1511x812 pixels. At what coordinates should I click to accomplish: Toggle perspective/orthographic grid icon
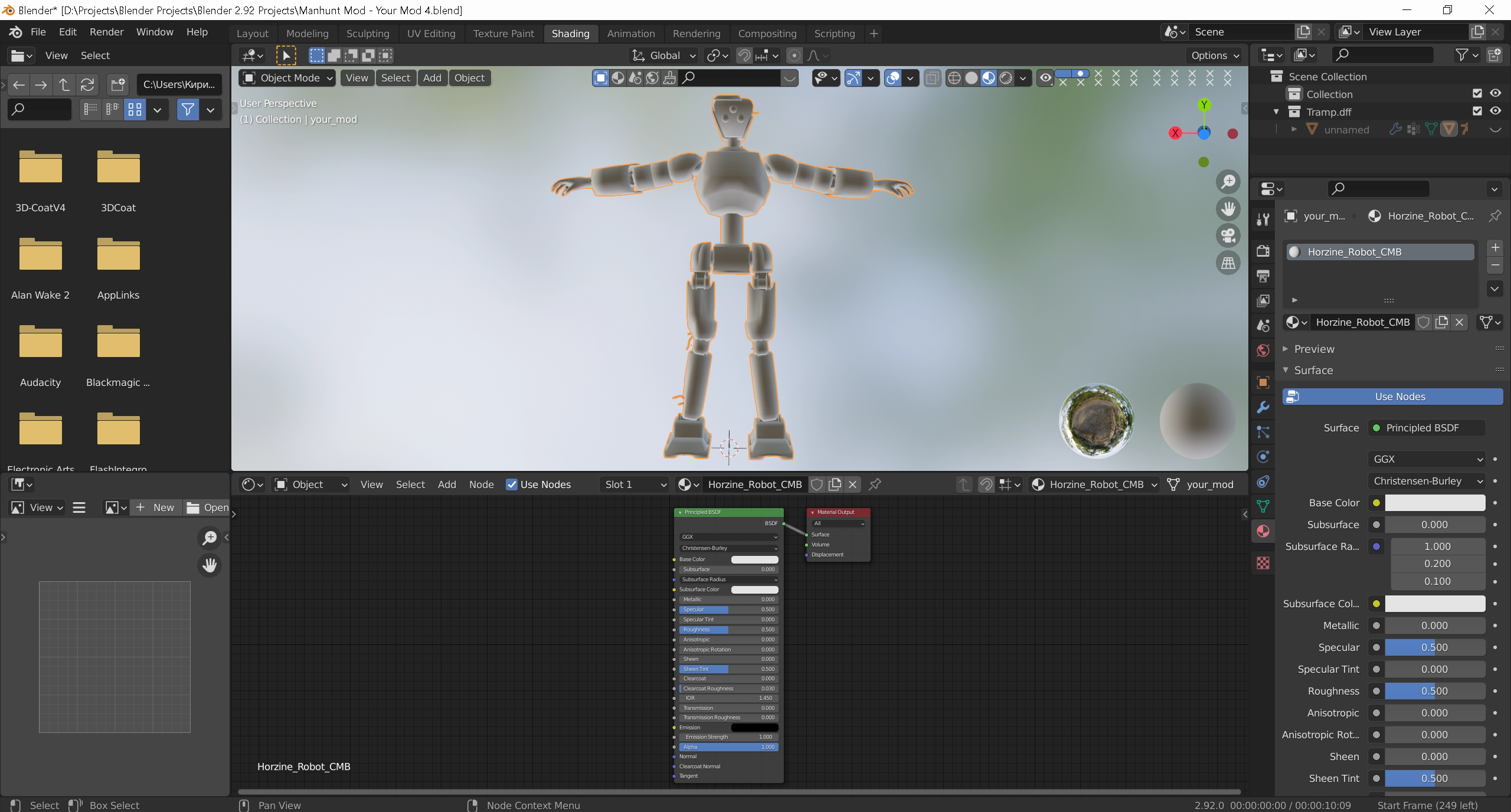(x=1228, y=263)
